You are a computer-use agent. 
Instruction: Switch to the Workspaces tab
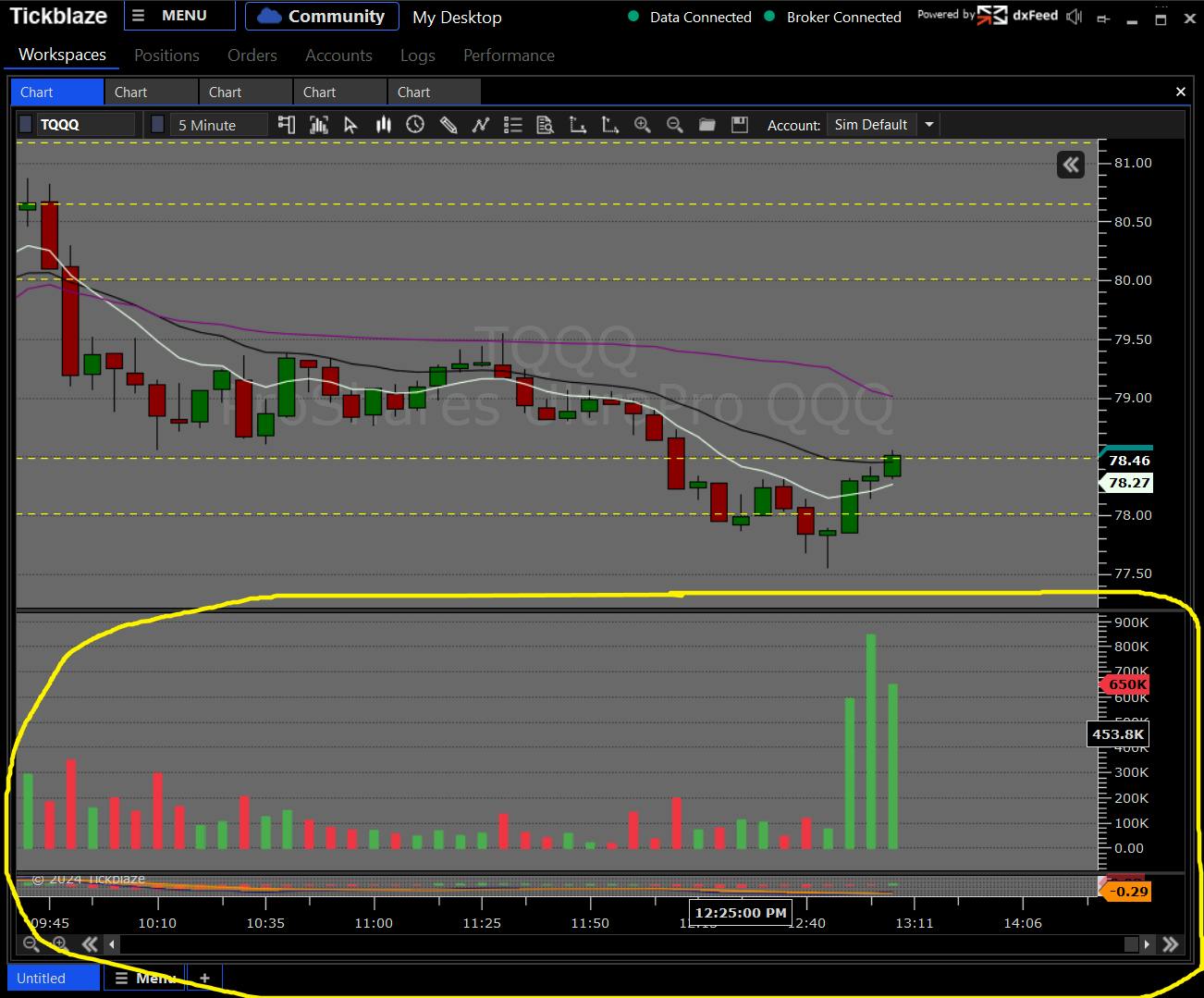tap(62, 55)
